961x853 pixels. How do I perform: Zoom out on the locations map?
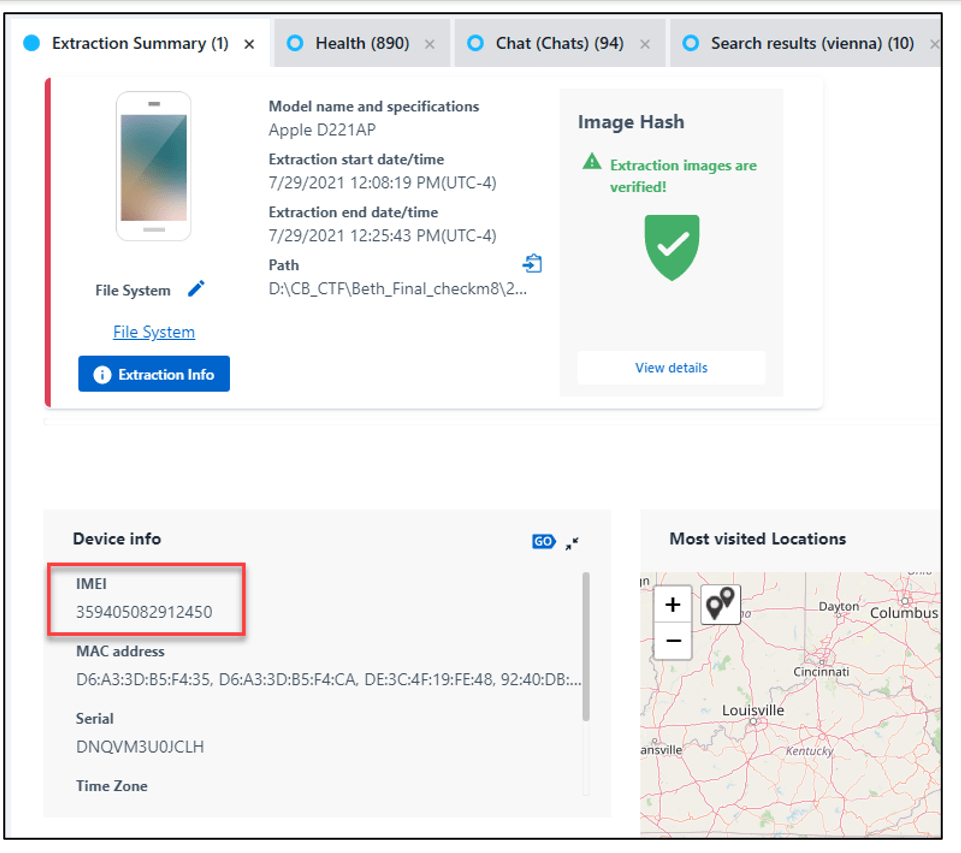click(673, 641)
